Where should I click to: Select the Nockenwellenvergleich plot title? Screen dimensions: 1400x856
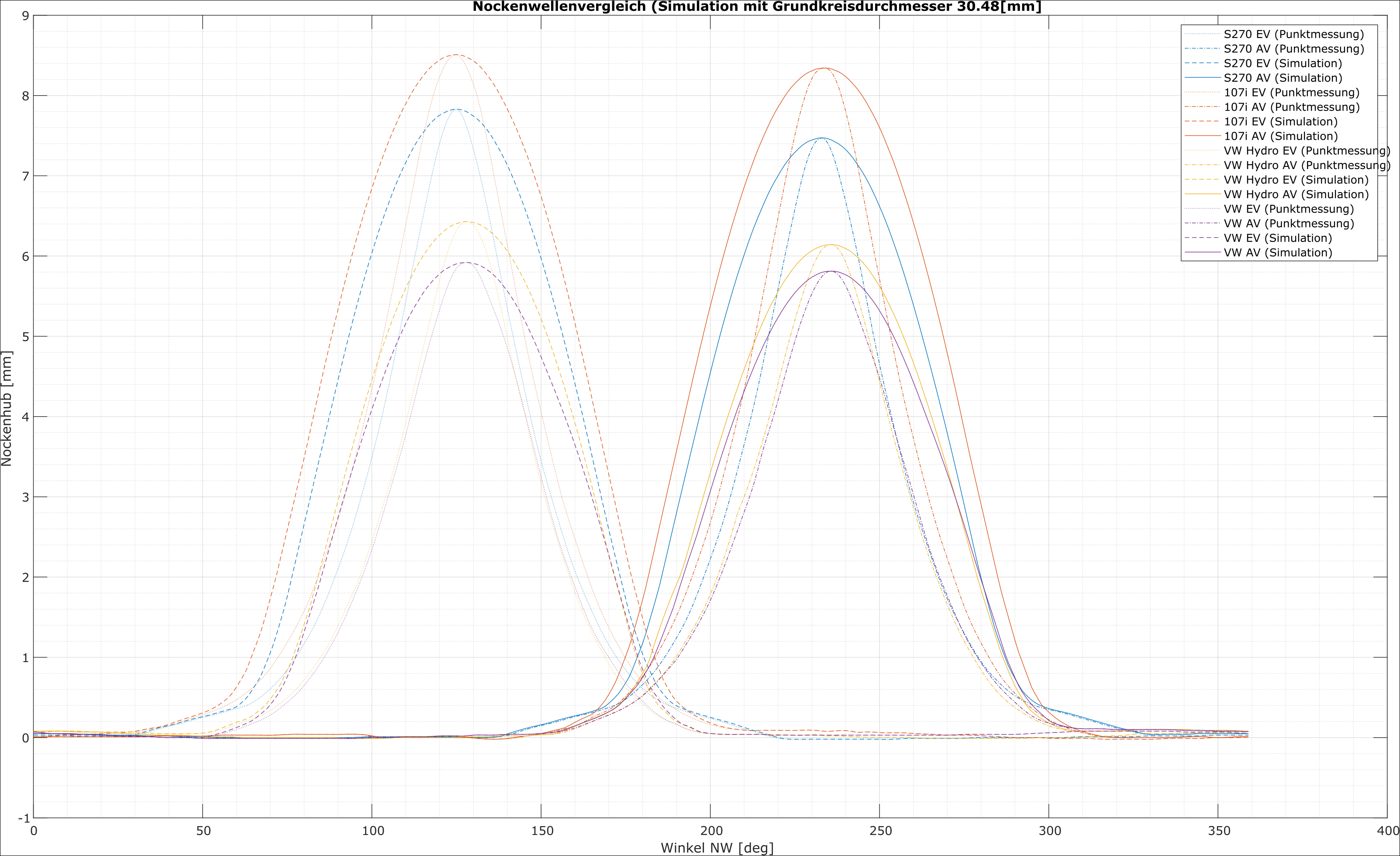click(x=757, y=7)
